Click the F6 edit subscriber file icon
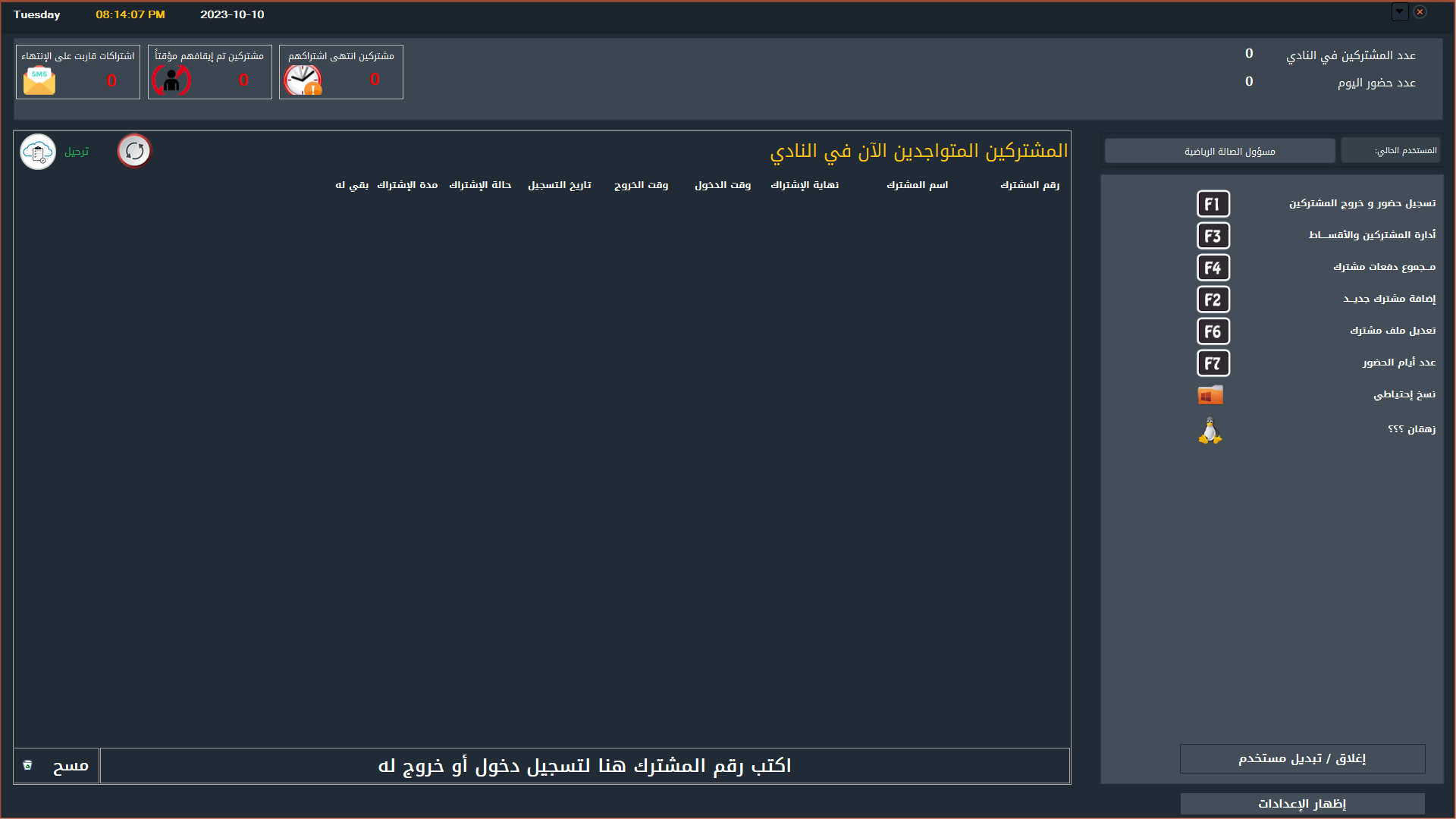This screenshot has height=819, width=1456. [1213, 331]
